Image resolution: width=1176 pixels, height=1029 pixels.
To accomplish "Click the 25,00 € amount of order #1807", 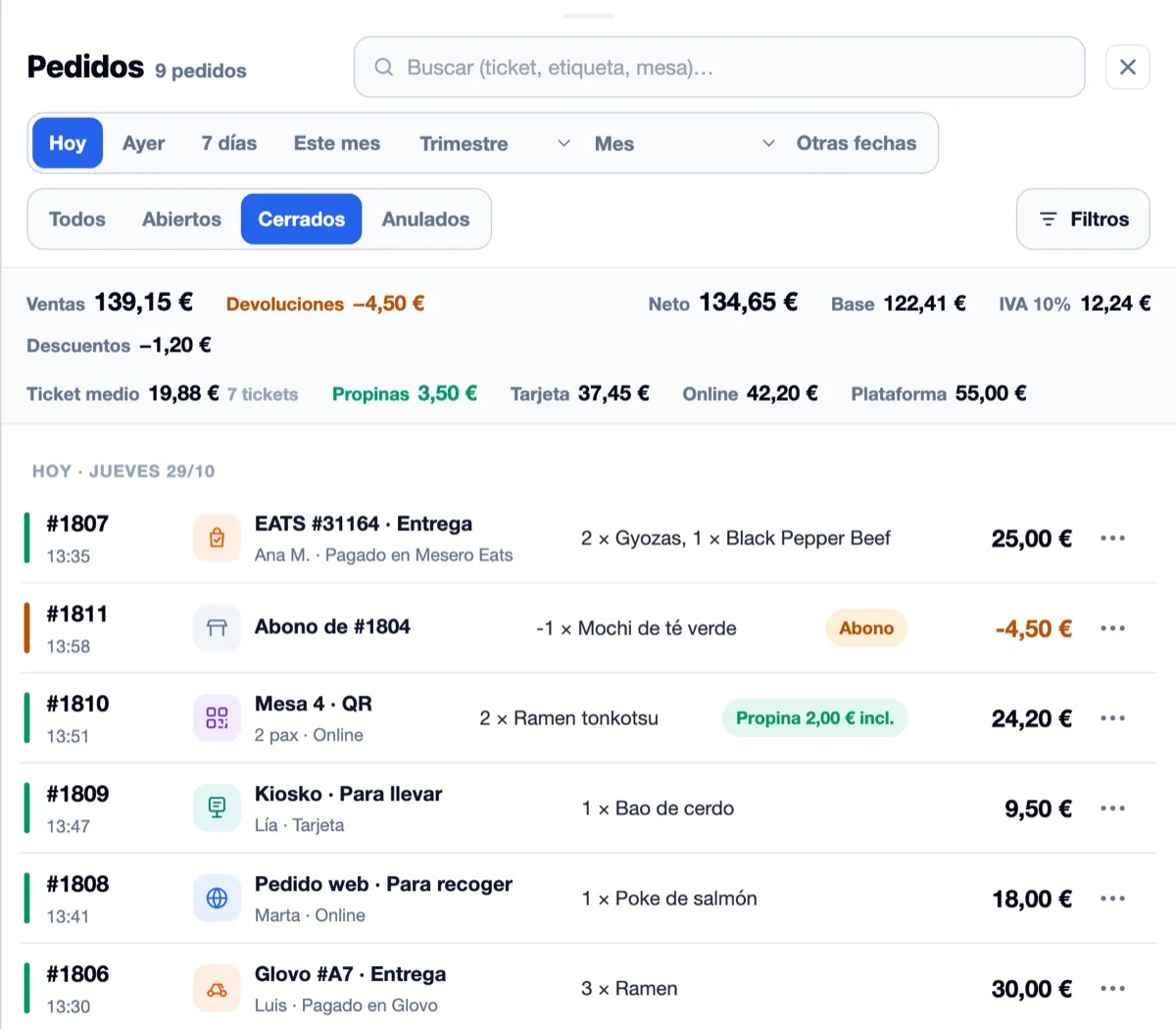I will coord(1032,538).
